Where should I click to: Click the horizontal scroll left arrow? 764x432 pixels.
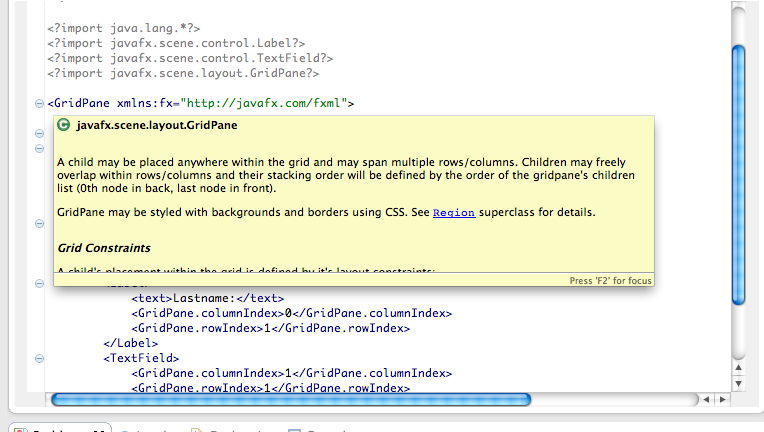[x=707, y=399]
